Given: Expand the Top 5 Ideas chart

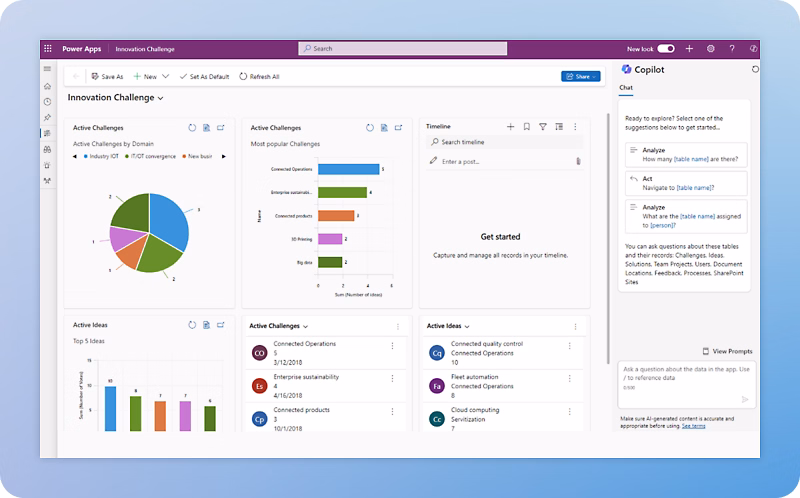Looking at the screenshot, I should 221,325.
